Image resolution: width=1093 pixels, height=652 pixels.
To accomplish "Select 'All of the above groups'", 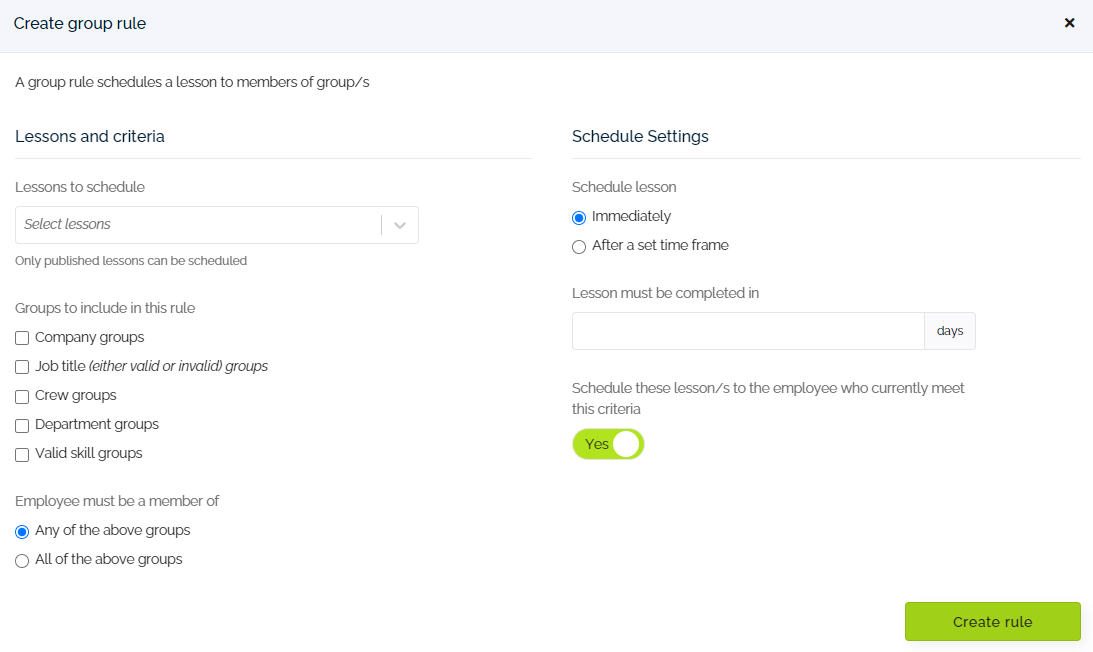I will point(22,560).
